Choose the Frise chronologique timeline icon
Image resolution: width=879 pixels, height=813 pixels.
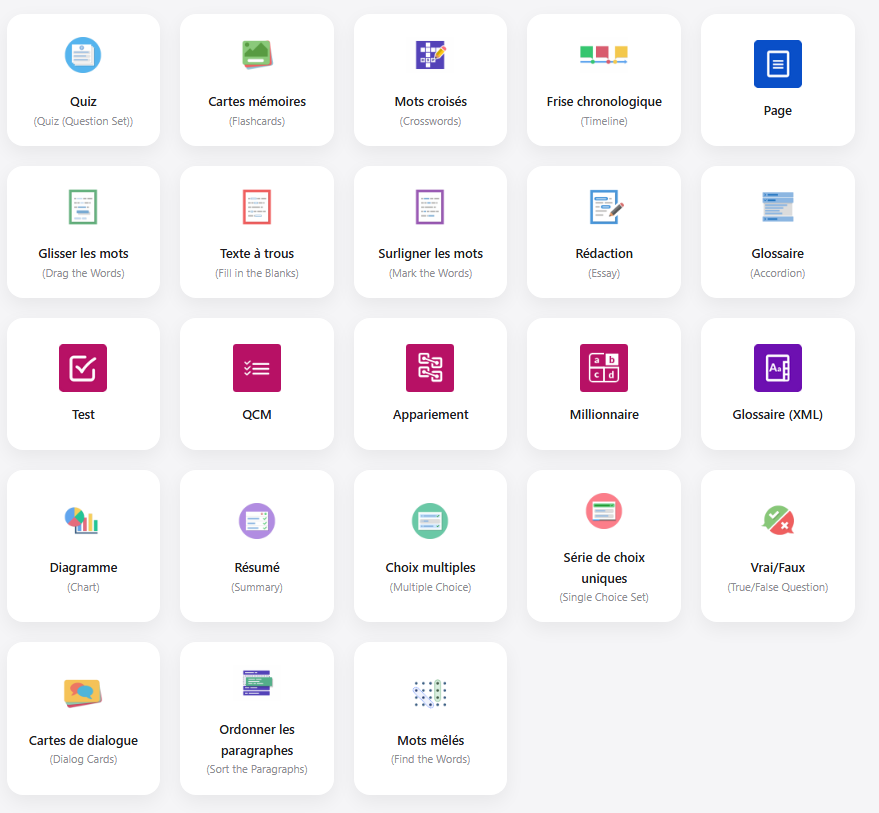(604, 54)
